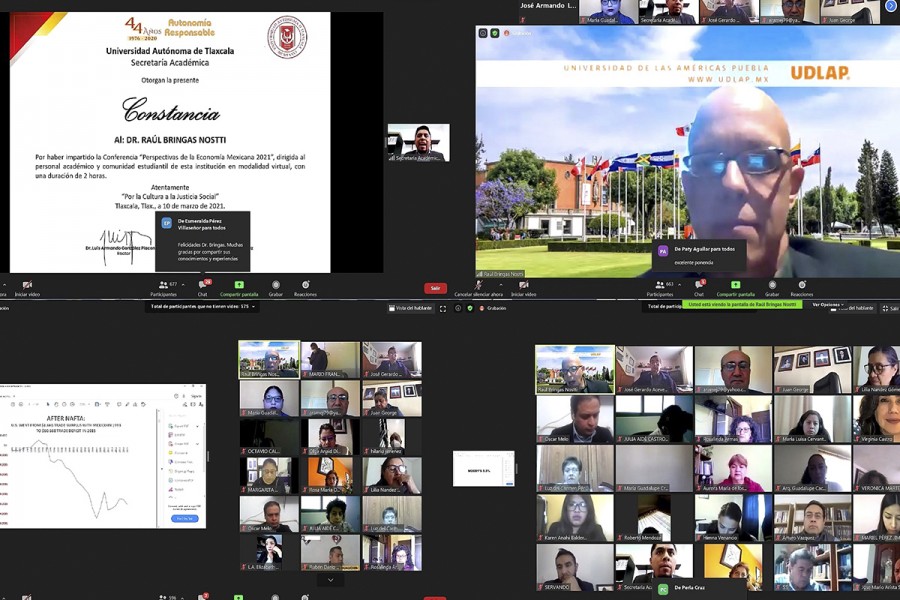Select the Roberto Mendoza participant tile
This screenshot has height=600, width=900.
654,518
